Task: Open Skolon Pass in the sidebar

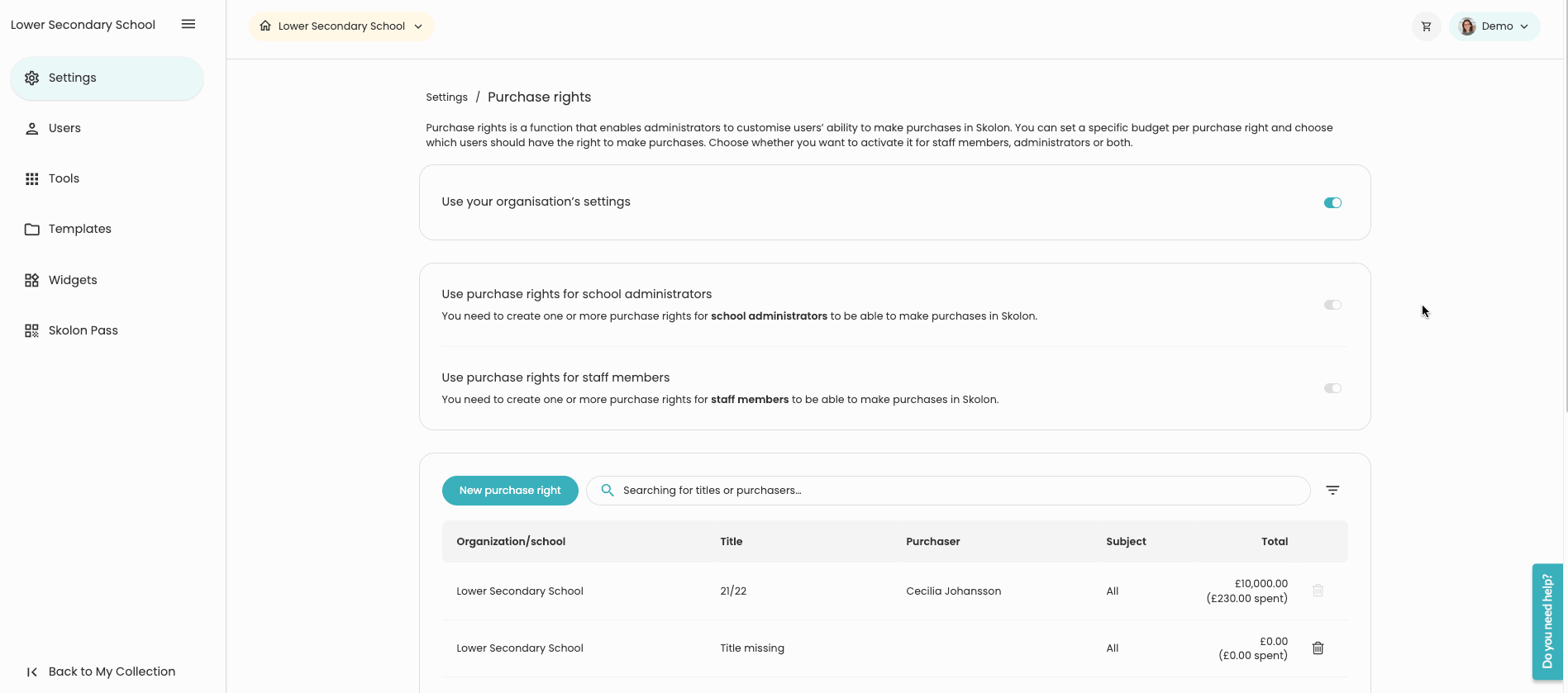Action: pyautogui.click(x=83, y=330)
